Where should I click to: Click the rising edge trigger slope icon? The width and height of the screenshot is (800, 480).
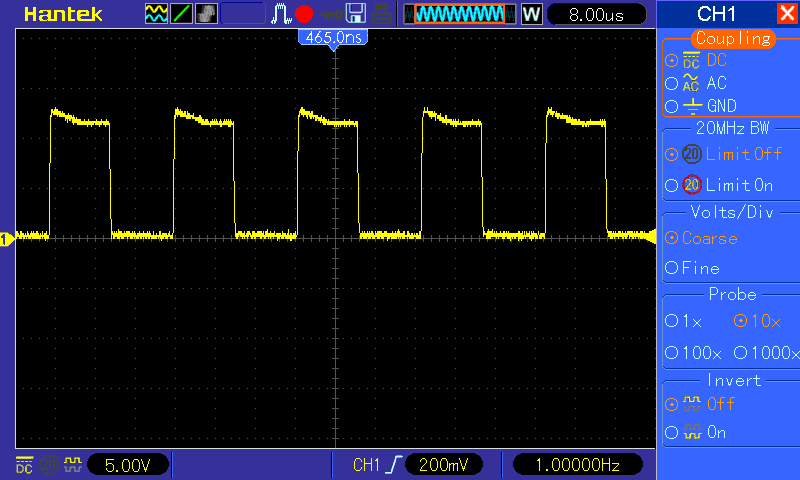[394, 465]
